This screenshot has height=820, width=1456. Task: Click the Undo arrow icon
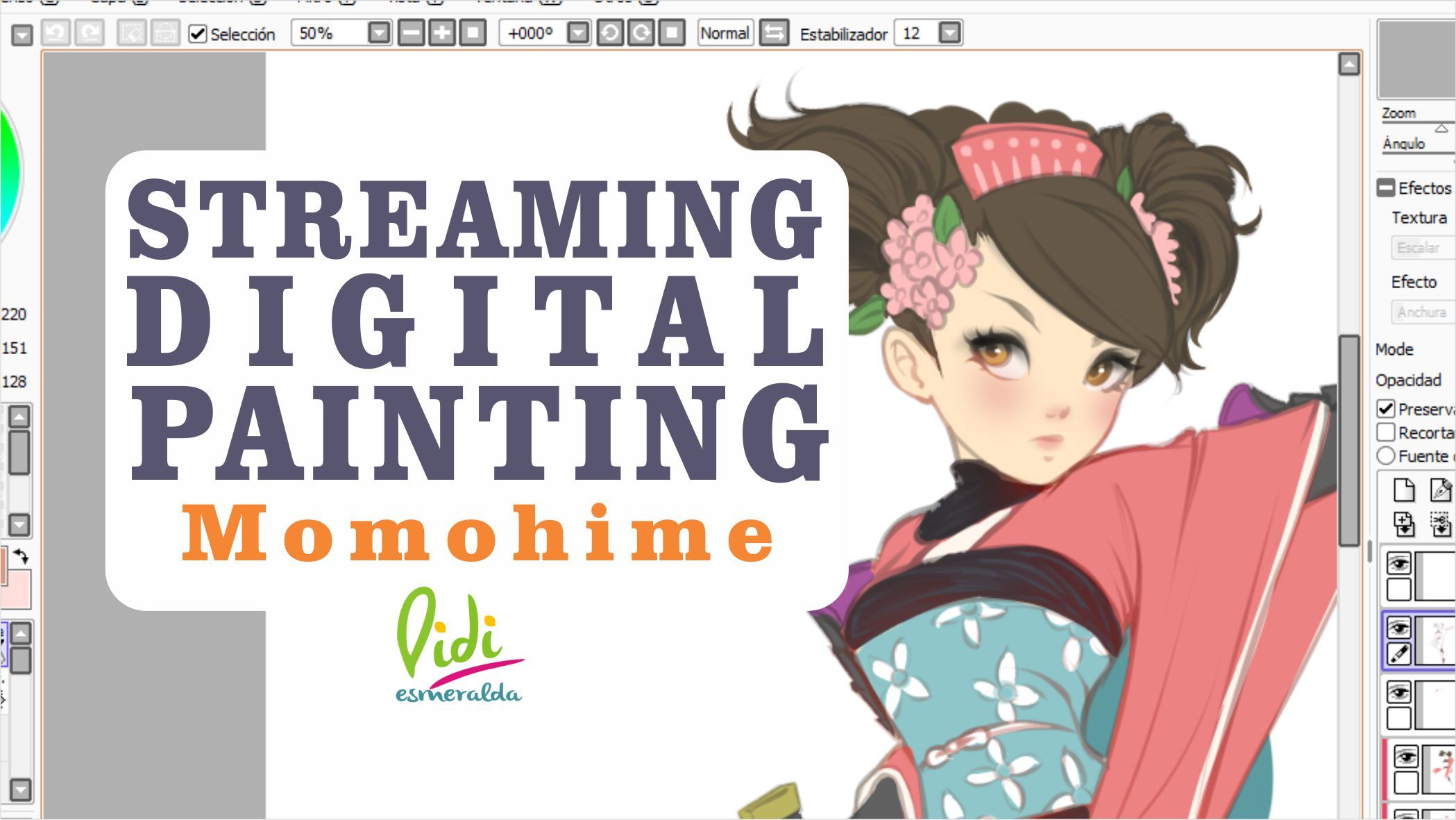[56, 33]
